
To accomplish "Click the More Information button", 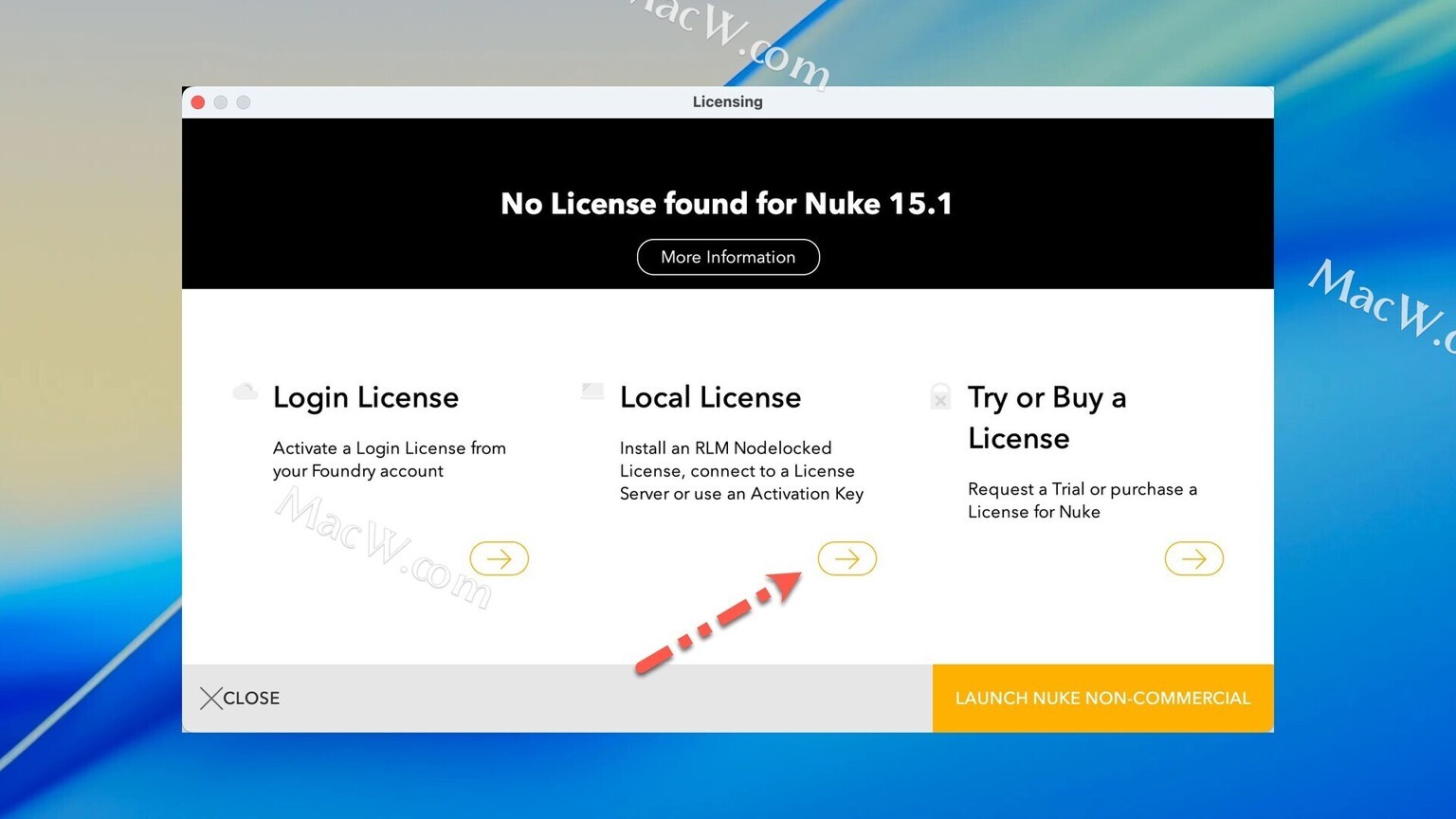I will pos(728,257).
